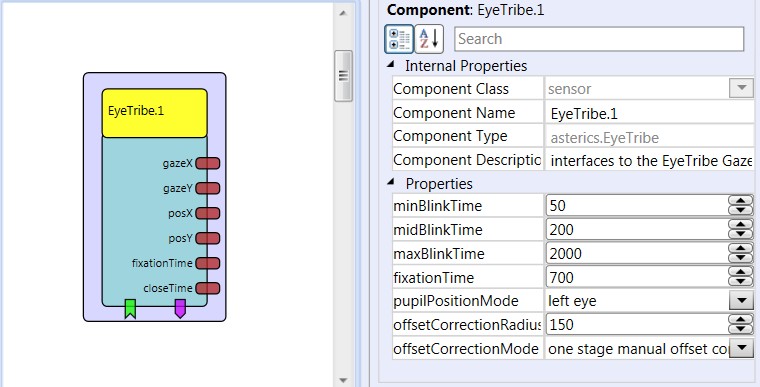Decrease fixationTime property with down arrow
This screenshot has height=387, width=760.
pos(741,282)
